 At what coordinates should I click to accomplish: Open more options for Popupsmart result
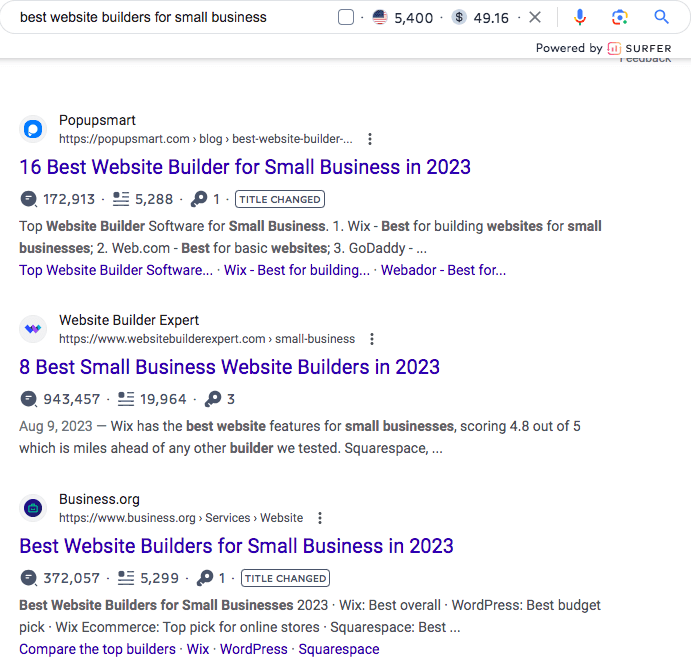[370, 139]
